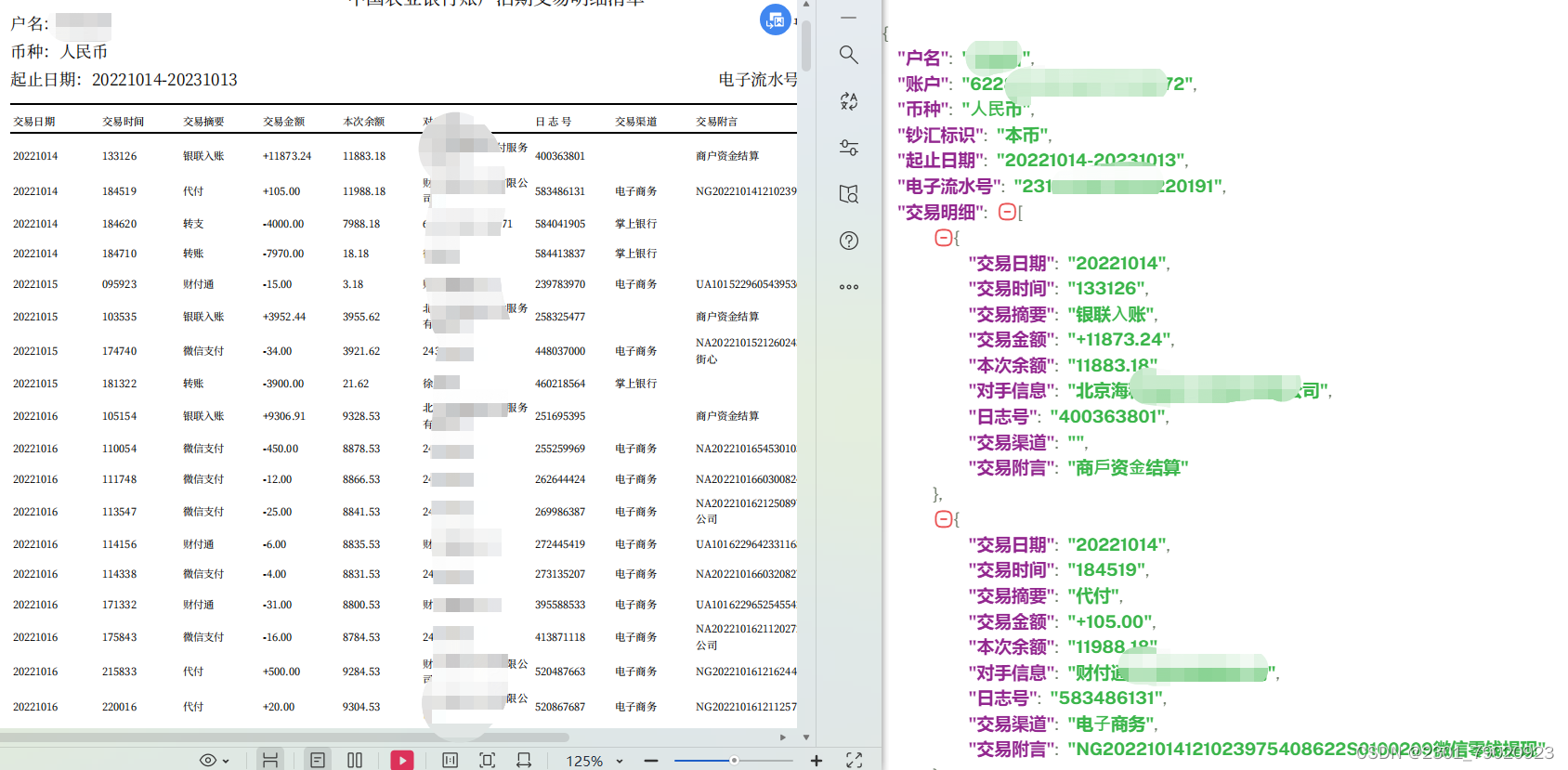Viewport: 1568px width, 770px height.
Task: Start slideshow with the red play button
Action: click(x=402, y=760)
